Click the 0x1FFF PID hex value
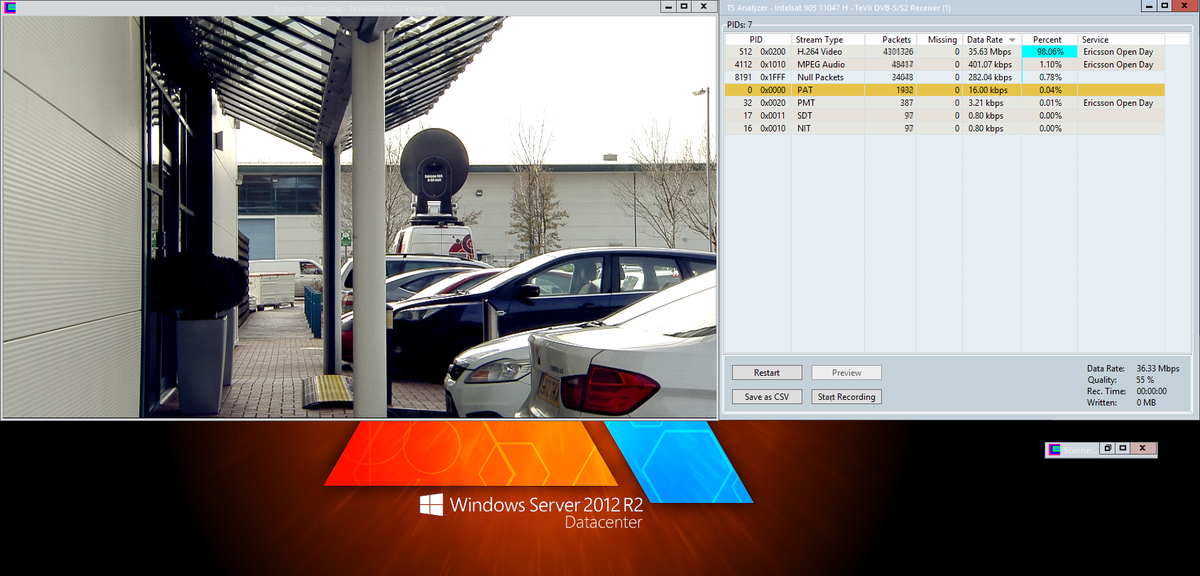The height and width of the screenshot is (576, 1200). pos(773,77)
